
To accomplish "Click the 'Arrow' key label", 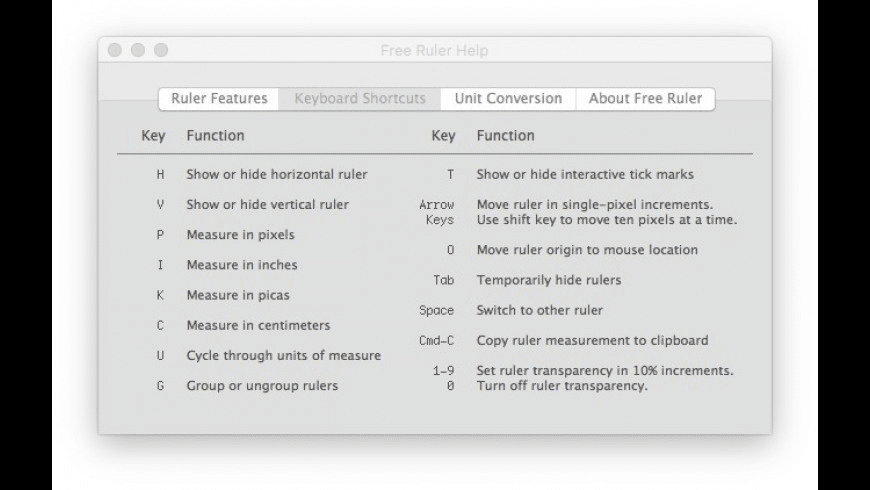I will (x=437, y=204).
